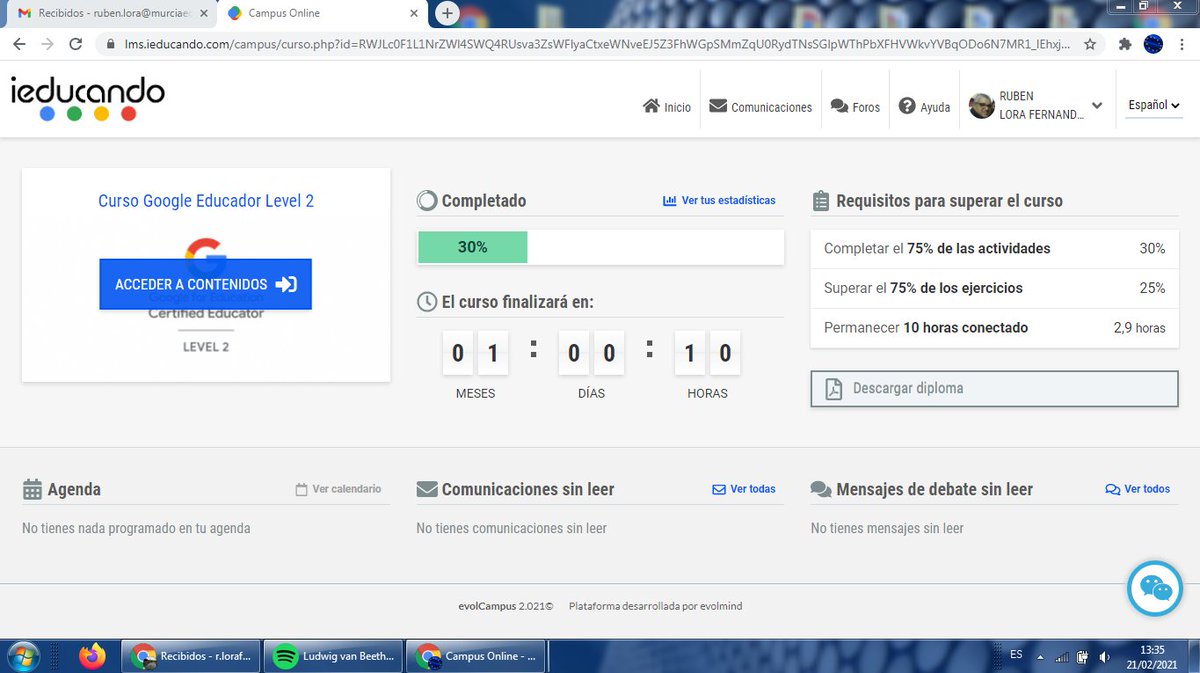1200x673 pixels.
Task: Click Plataforma desarrollada por evolmind text
Action: [655, 606]
